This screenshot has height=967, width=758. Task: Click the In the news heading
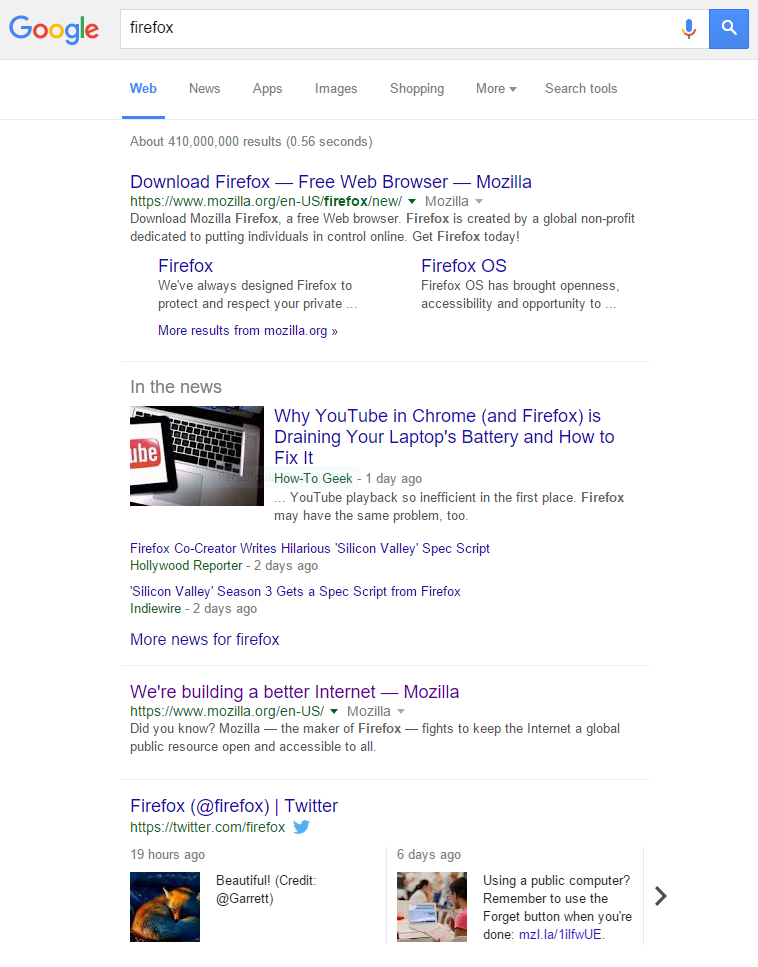click(176, 387)
